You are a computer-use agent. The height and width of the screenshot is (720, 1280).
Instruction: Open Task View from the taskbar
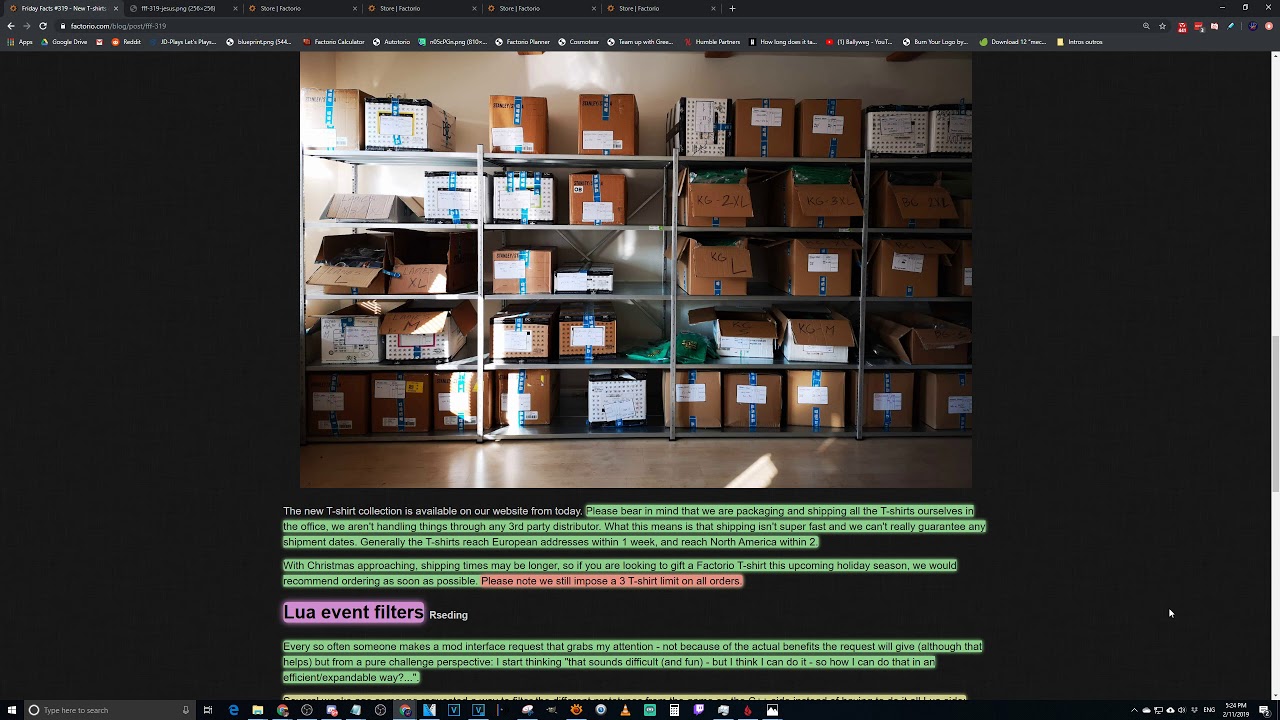click(x=208, y=710)
